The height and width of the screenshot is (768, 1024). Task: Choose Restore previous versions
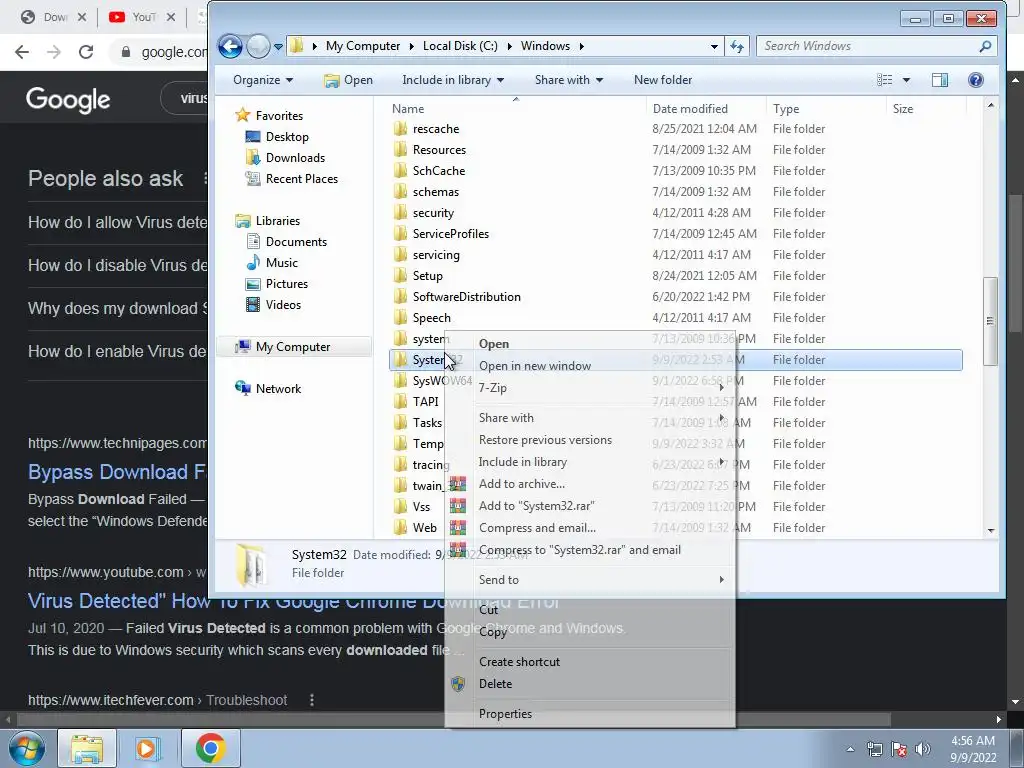(x=589, y=440)
